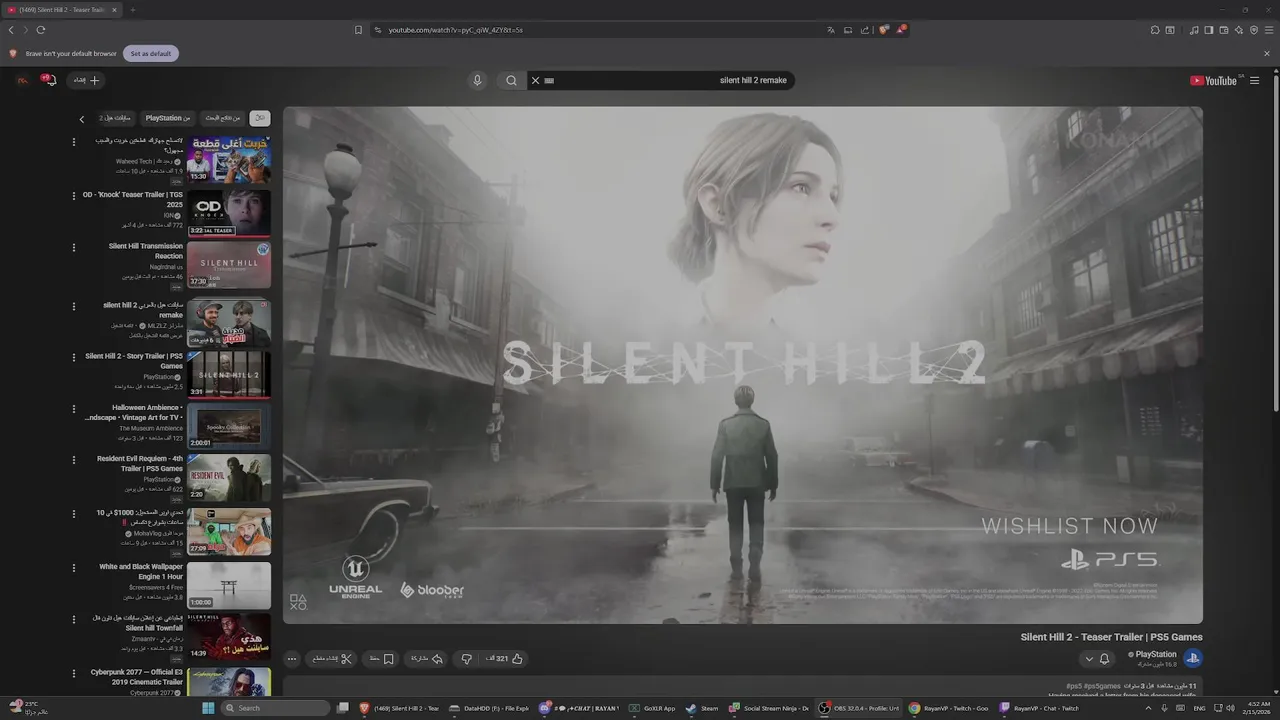Select the 'PlayStation' filter chip
This screenshot has height=720, width=1280.
click(168, 118)
